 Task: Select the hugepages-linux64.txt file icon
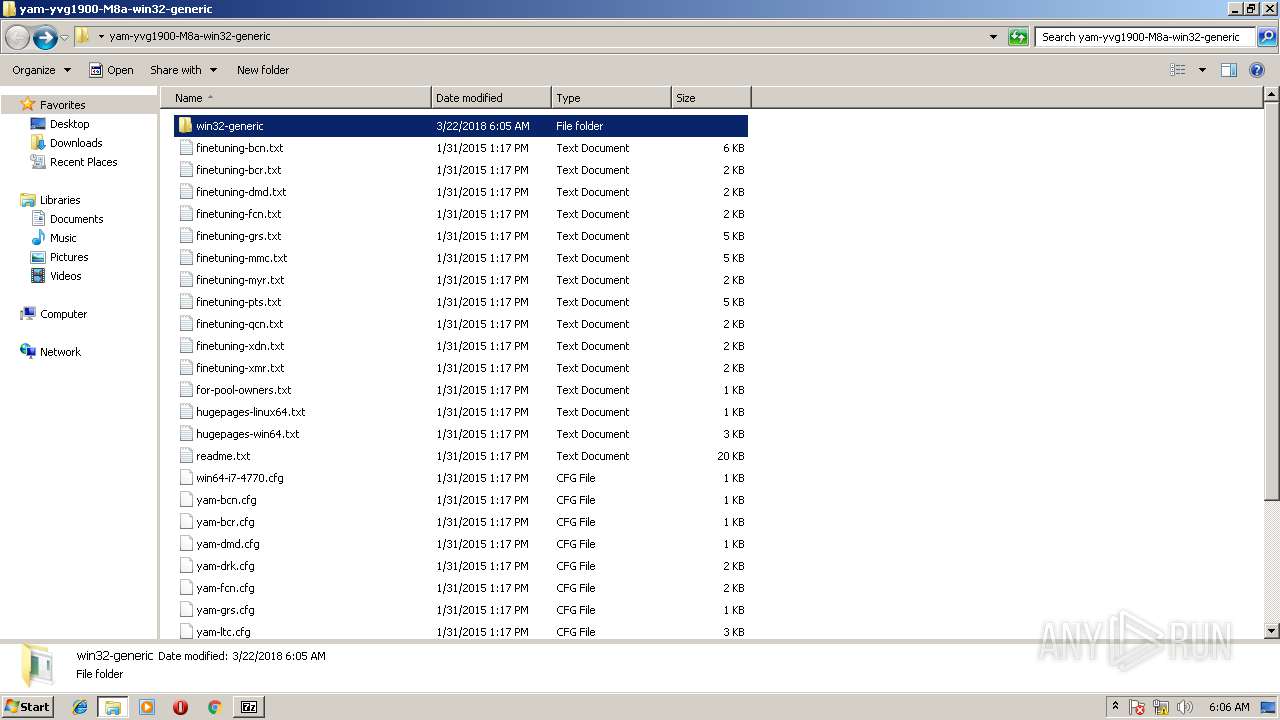[x=185, y=412]
